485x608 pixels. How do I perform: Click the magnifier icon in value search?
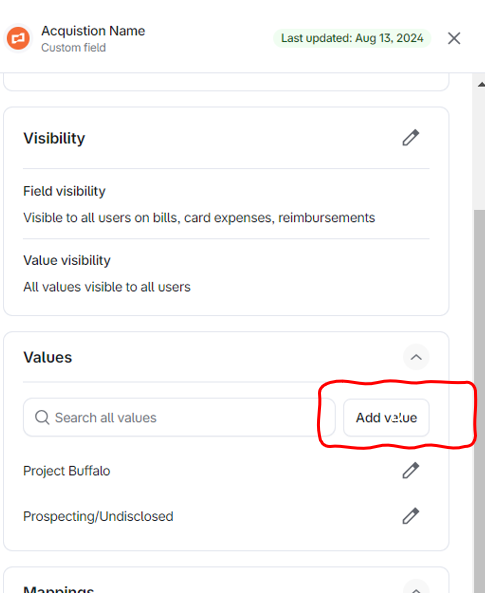(42, 418)
